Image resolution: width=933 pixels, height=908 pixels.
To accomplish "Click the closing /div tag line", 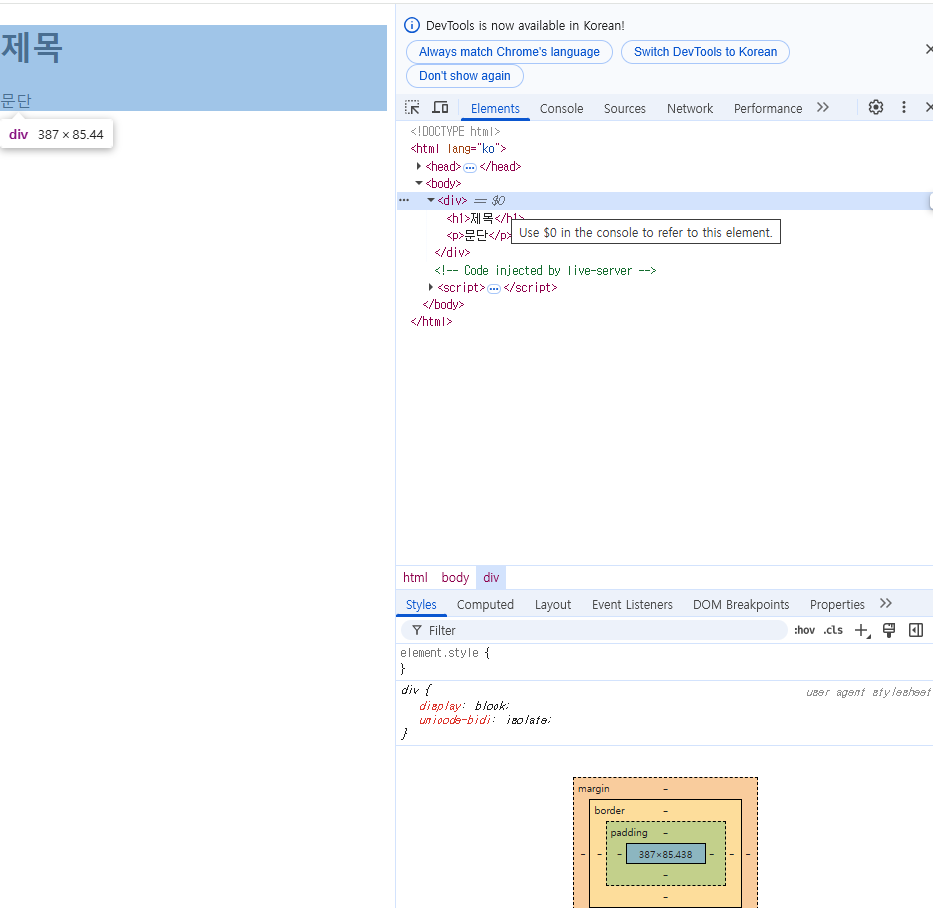I will coord(452,253).
